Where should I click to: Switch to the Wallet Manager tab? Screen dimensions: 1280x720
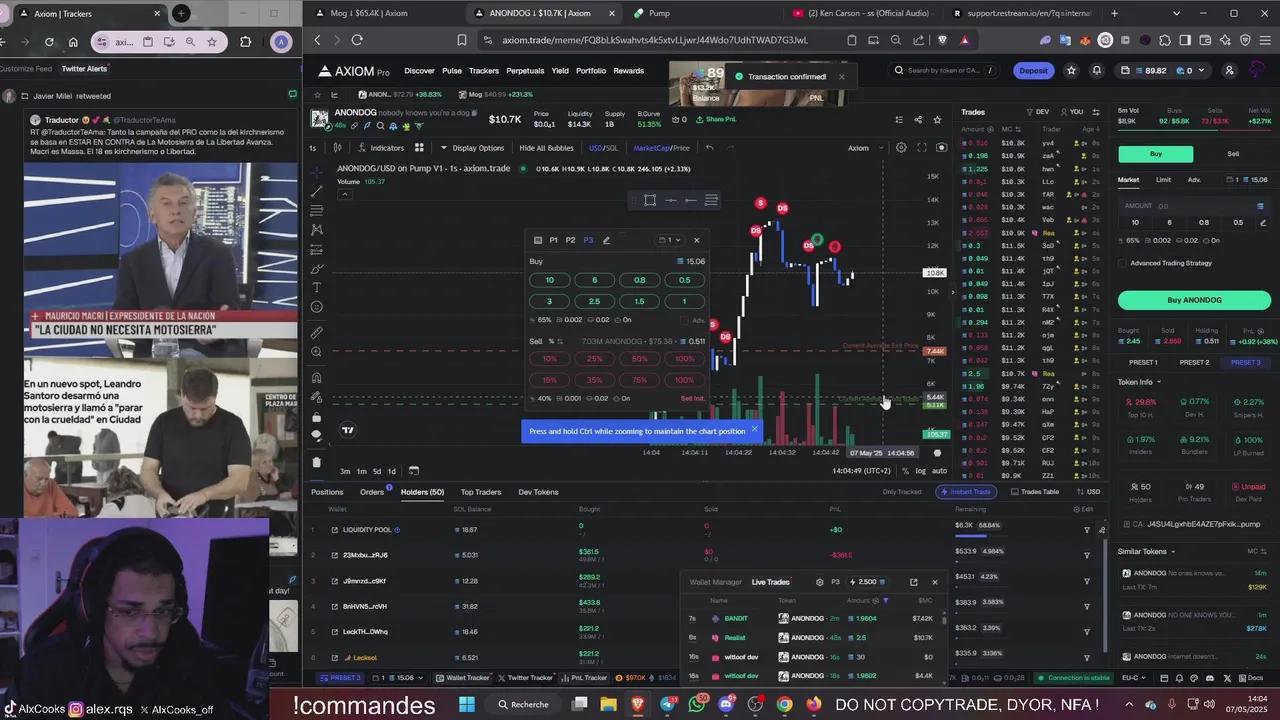pos(715,582)
